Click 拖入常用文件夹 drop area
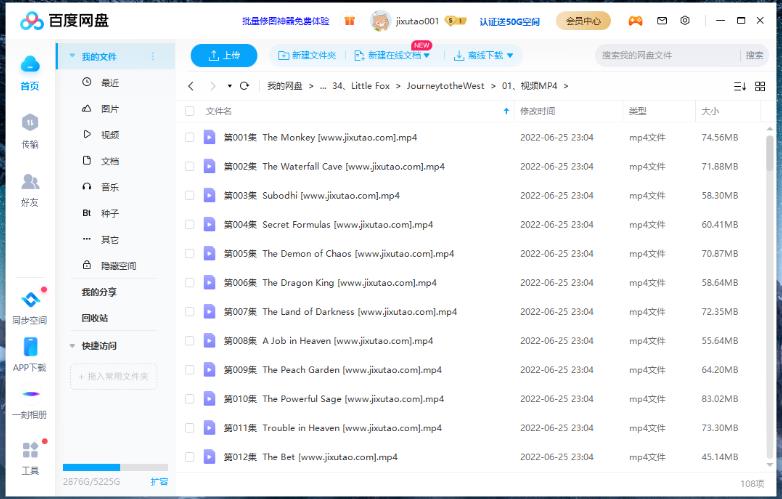Image resolution: width=782 pixels, height=499 pixels. point(114,376)
